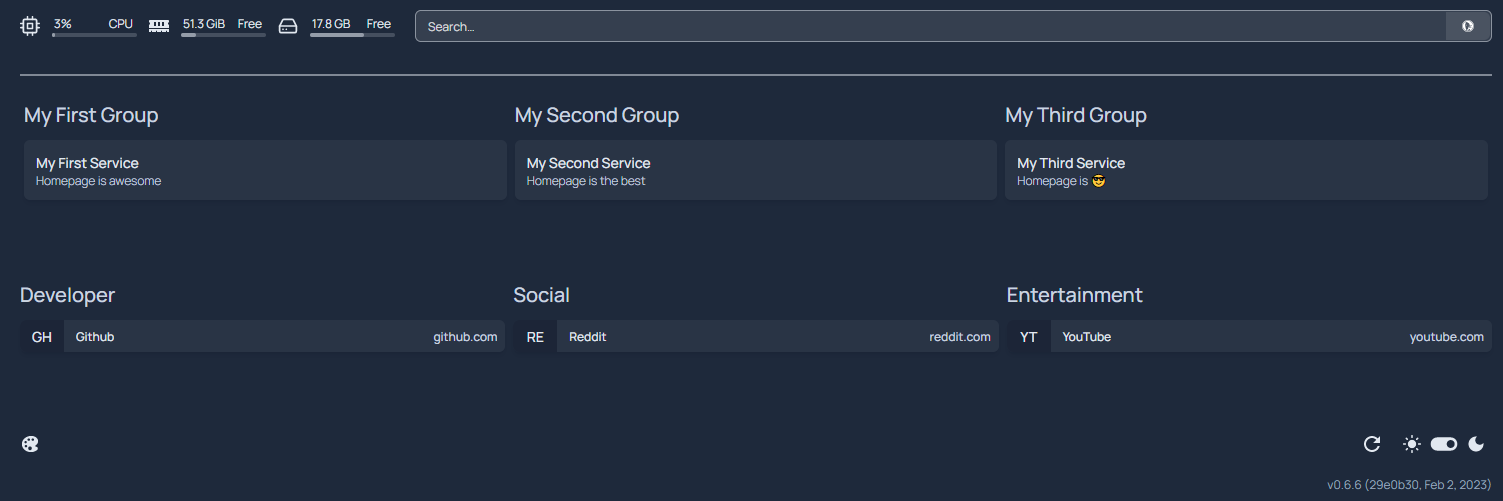Click the search provider button in search bar
This screenshot has width=1503, height=501.
pos(1468,26)
